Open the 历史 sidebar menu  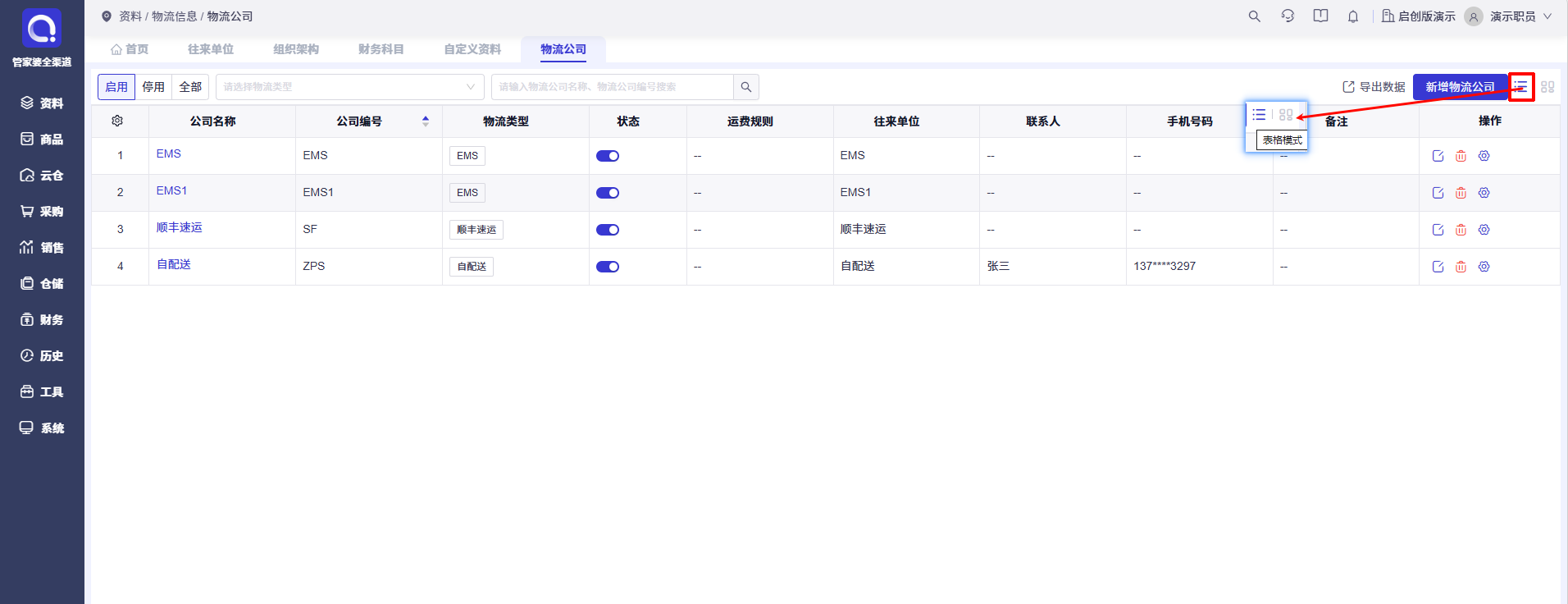42,356
